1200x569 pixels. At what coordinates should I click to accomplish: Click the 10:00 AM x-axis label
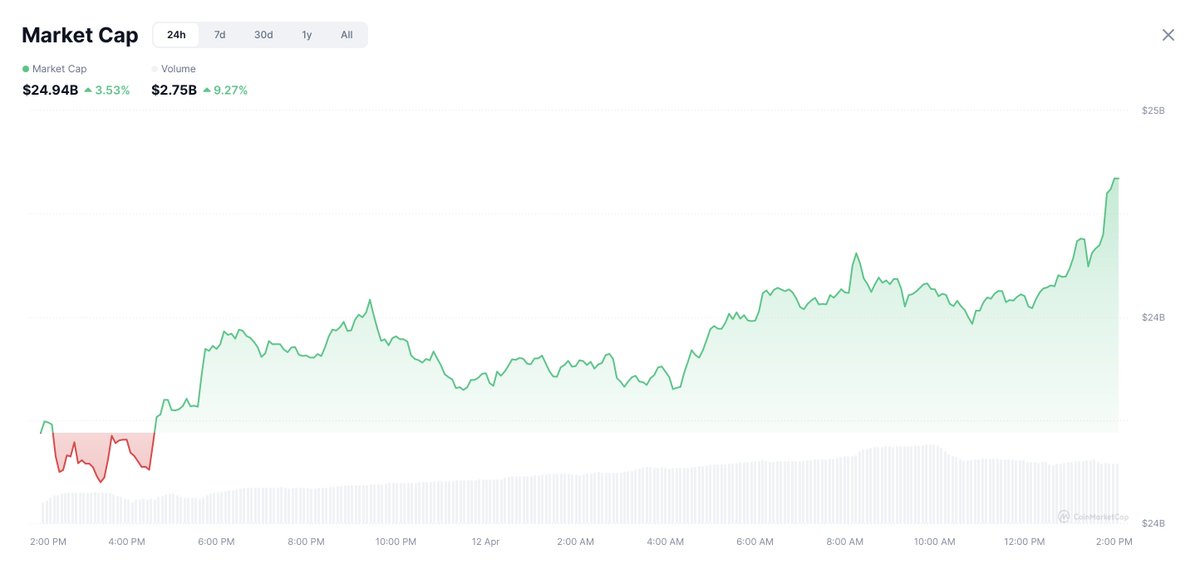[x=935, y=542]
